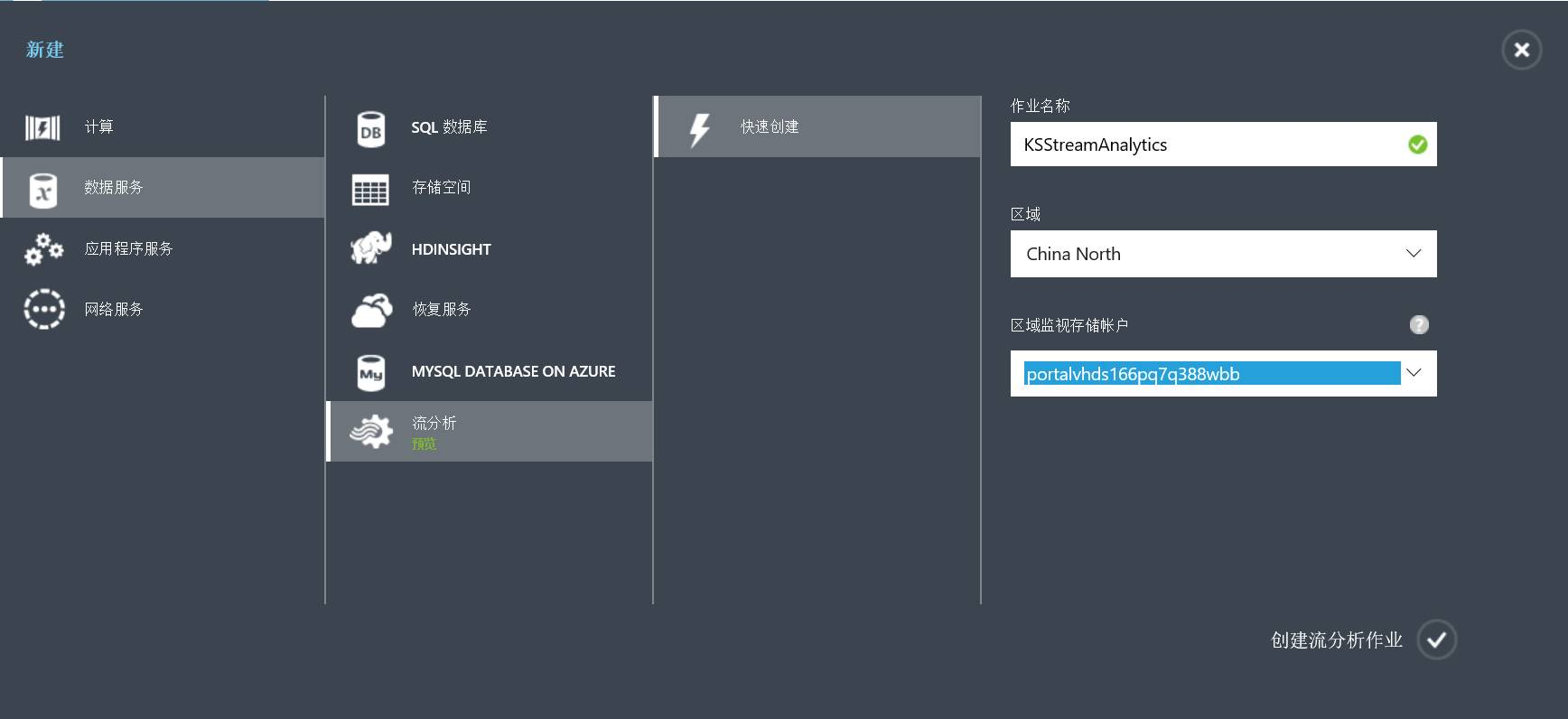Choose HDINSIGHT from the service list
Viewport: 1568px width, 719px height.
(490, 248)
